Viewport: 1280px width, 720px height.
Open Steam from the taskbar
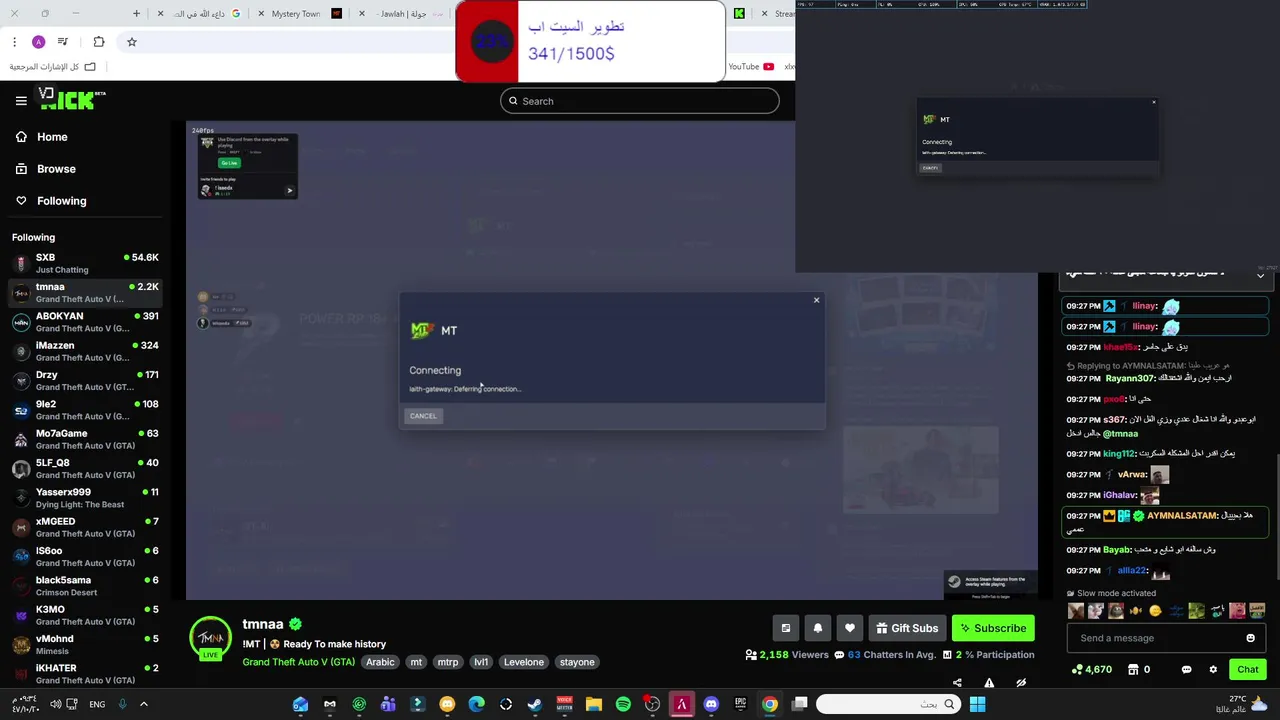coord(535,704)
